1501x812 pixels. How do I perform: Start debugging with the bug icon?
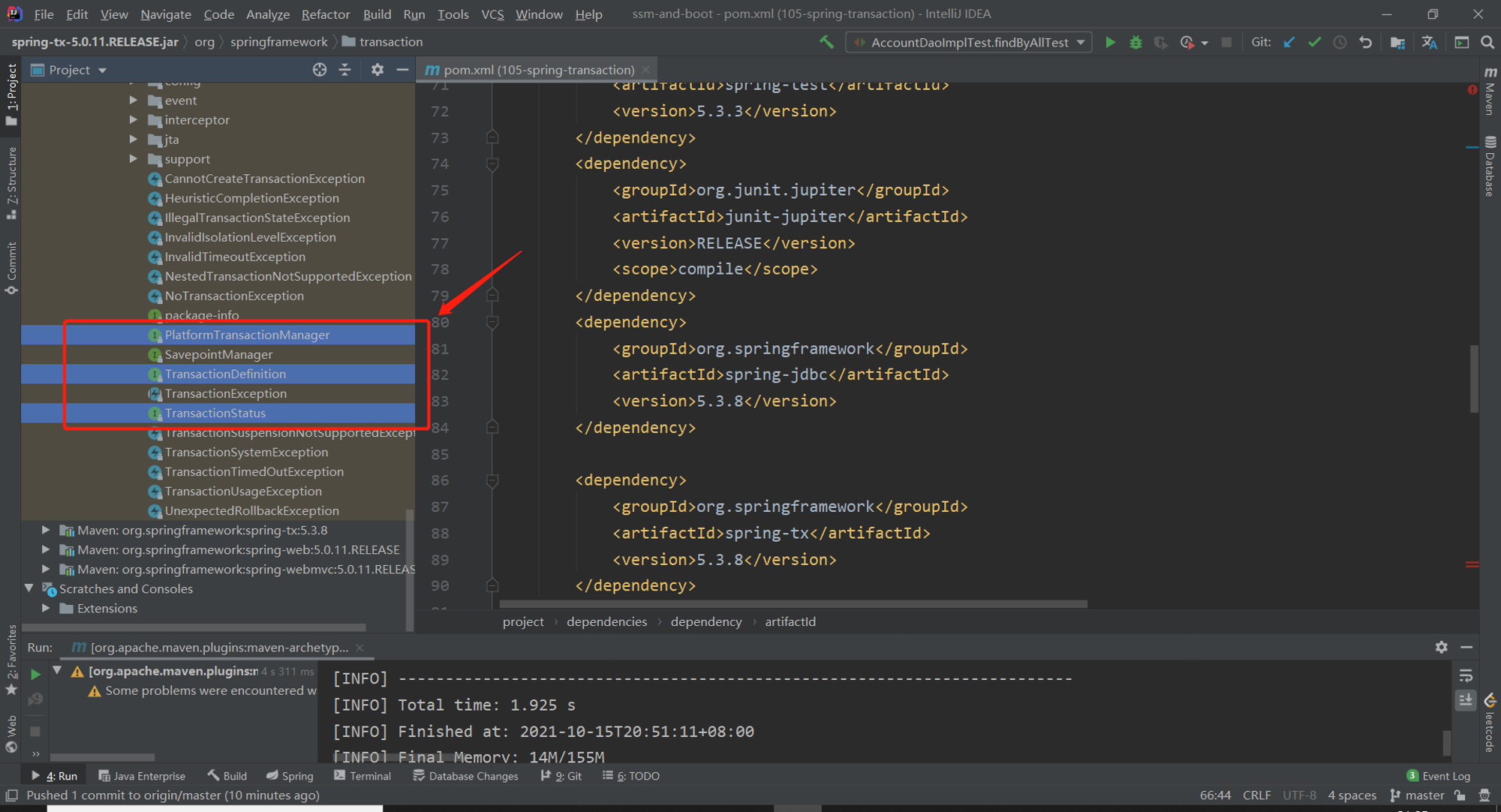click(x=1136, y=42)
